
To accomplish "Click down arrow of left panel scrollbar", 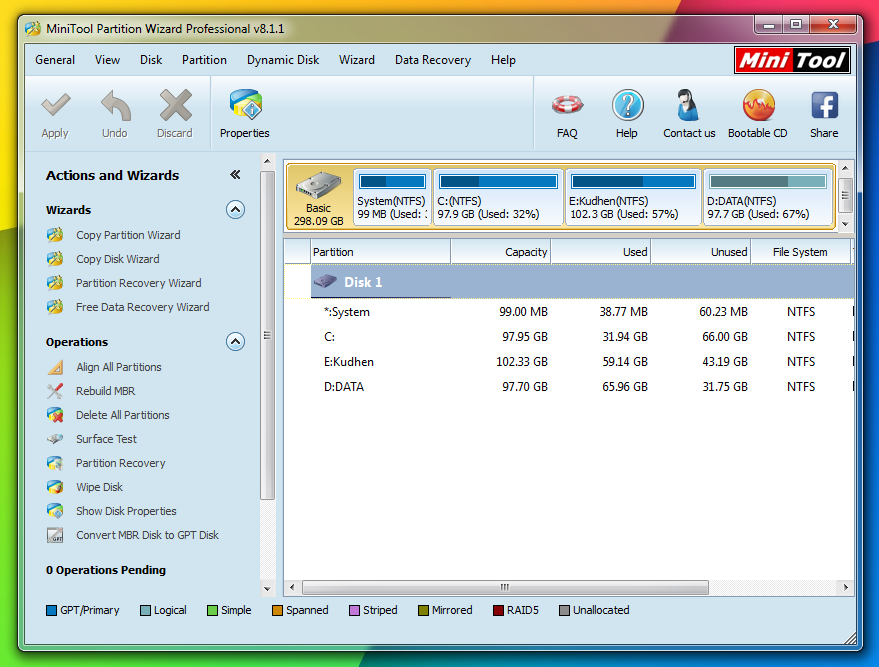I will 267,589.
